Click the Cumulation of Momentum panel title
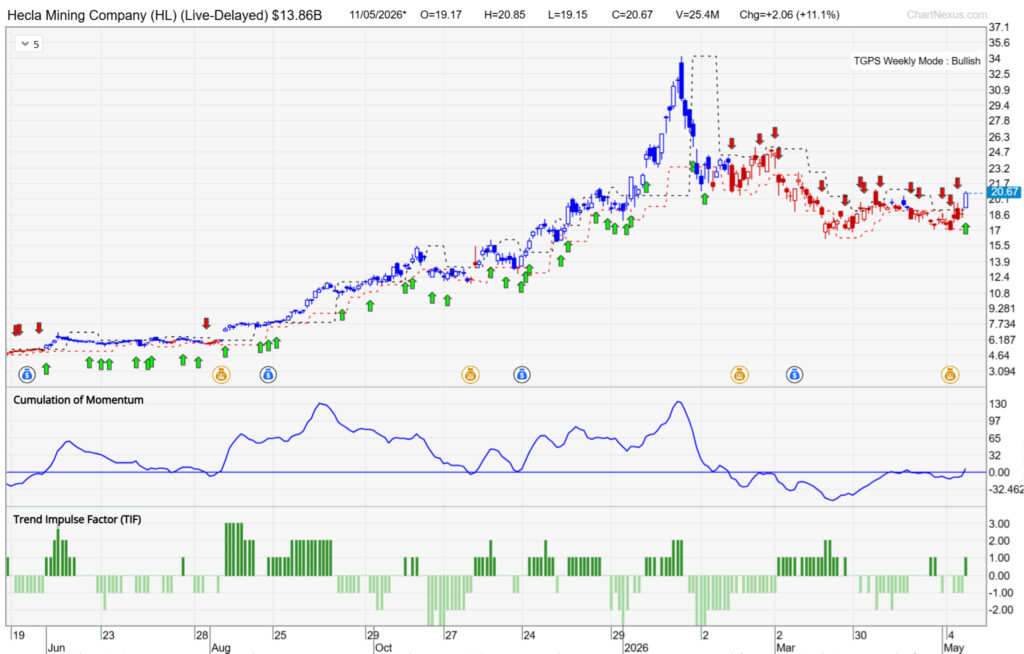This screenshot has width=1024, height=654. tap(78, 400)
